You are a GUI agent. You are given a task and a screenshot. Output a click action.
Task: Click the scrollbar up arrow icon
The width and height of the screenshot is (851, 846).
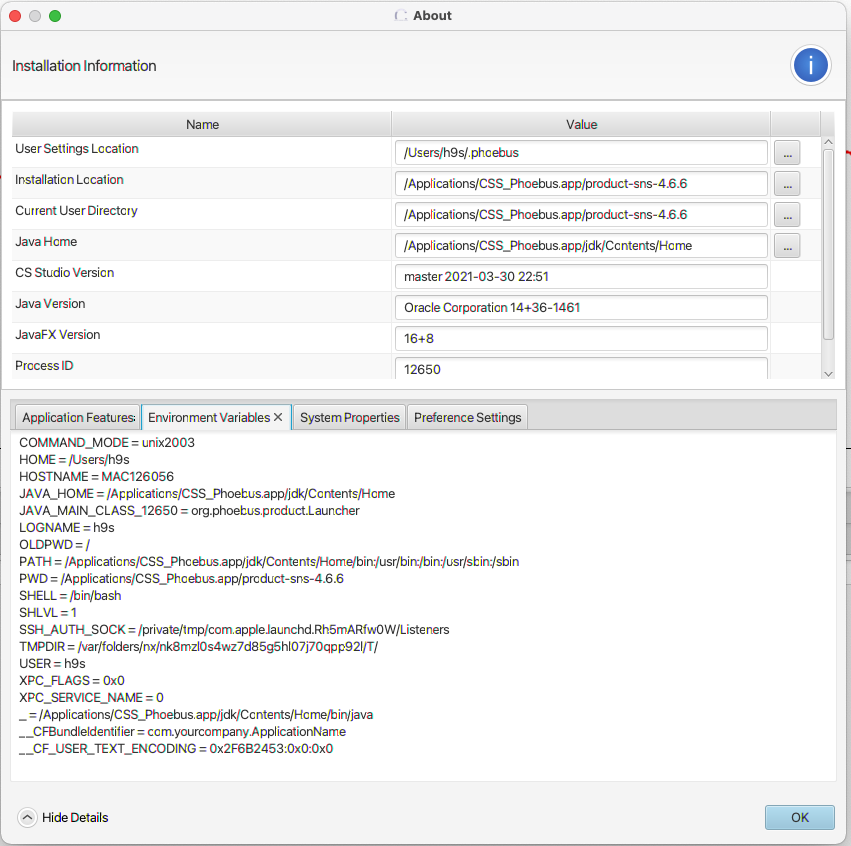(x=828, y=141)
